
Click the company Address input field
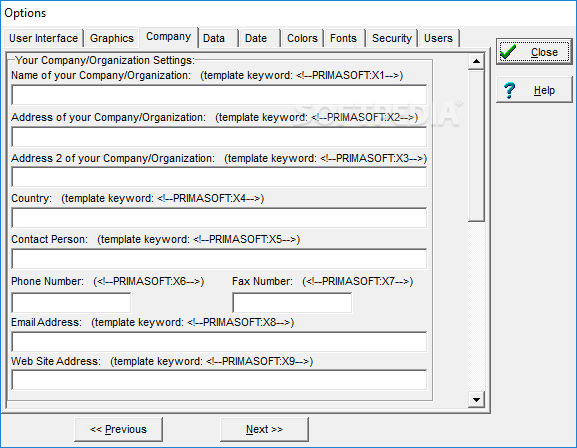pos(219,137)
